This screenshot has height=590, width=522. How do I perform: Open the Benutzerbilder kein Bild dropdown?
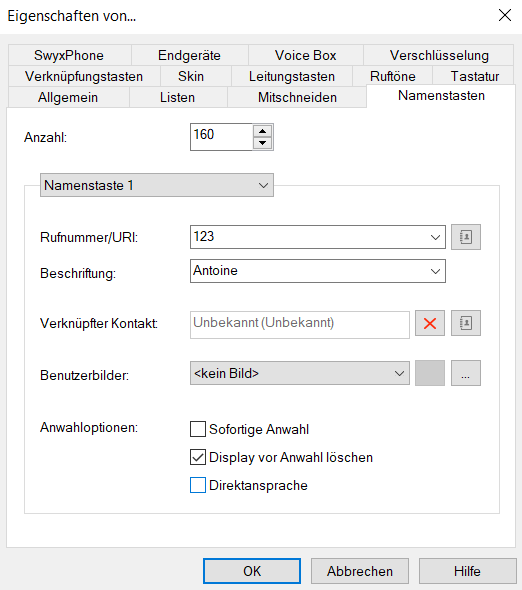pos(300,373)
